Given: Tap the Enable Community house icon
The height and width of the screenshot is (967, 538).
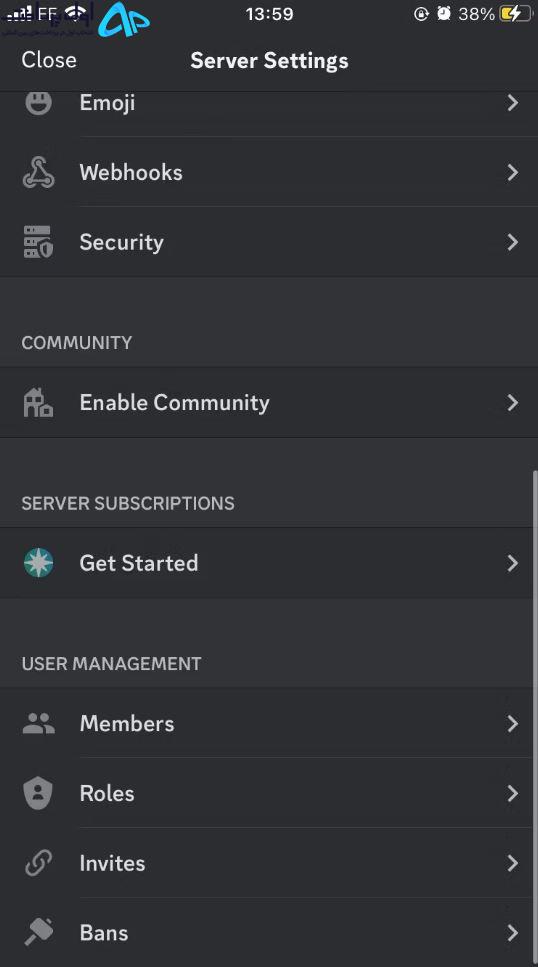Looking at the screenshot, I should 38,402.
